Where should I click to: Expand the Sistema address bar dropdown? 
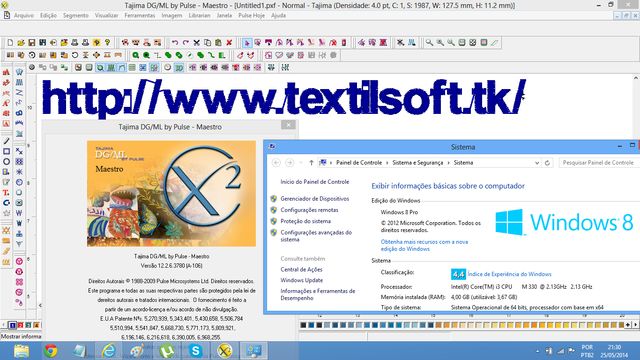[537, 163]
